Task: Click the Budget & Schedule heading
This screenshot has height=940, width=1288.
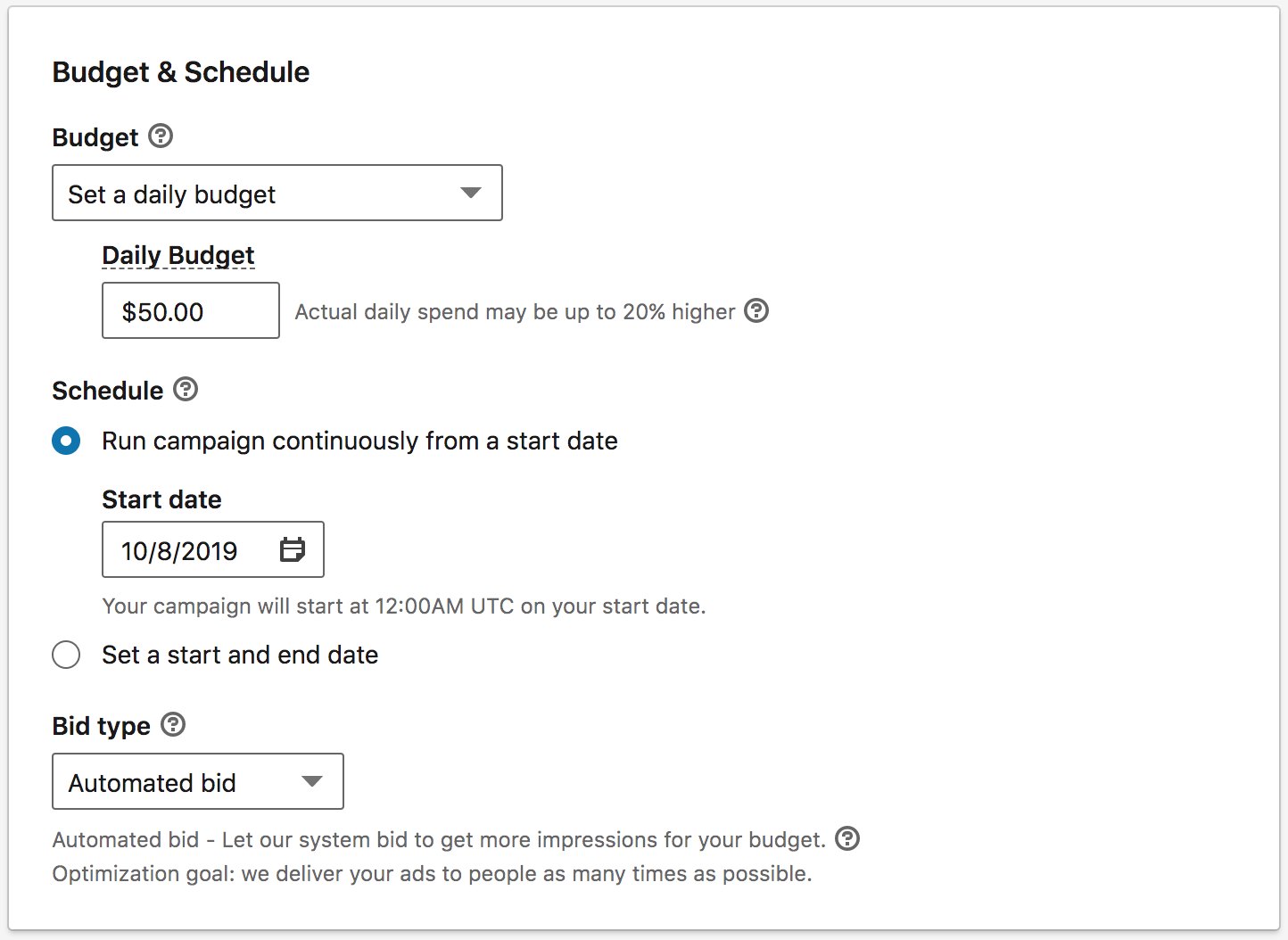Action: pos(181,72)
